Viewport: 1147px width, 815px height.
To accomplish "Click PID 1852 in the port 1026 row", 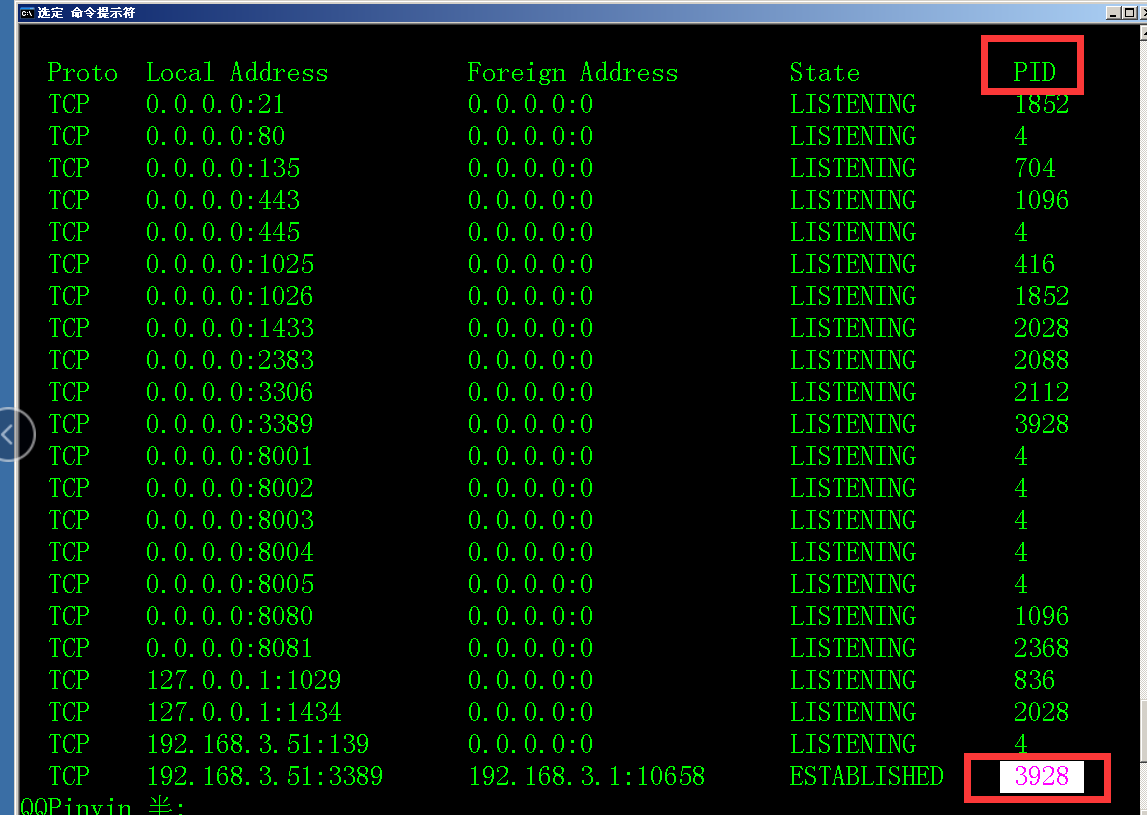I will (x=1042, y=296).
